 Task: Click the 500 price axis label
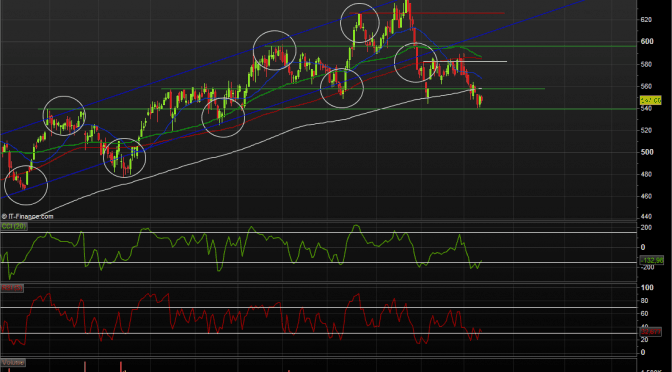[646, 152]
